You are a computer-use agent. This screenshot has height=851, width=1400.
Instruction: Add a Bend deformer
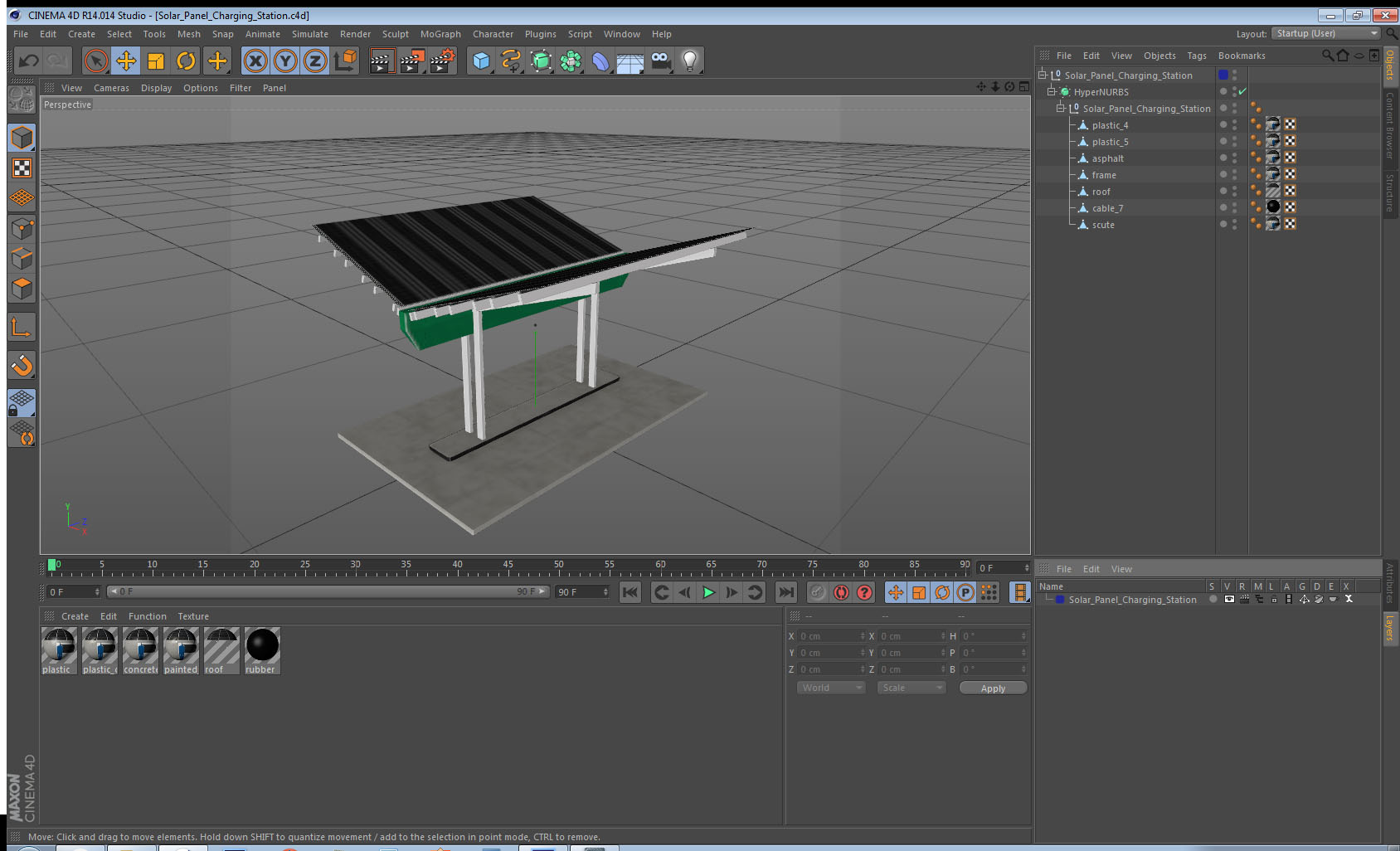tap(600, 61)
